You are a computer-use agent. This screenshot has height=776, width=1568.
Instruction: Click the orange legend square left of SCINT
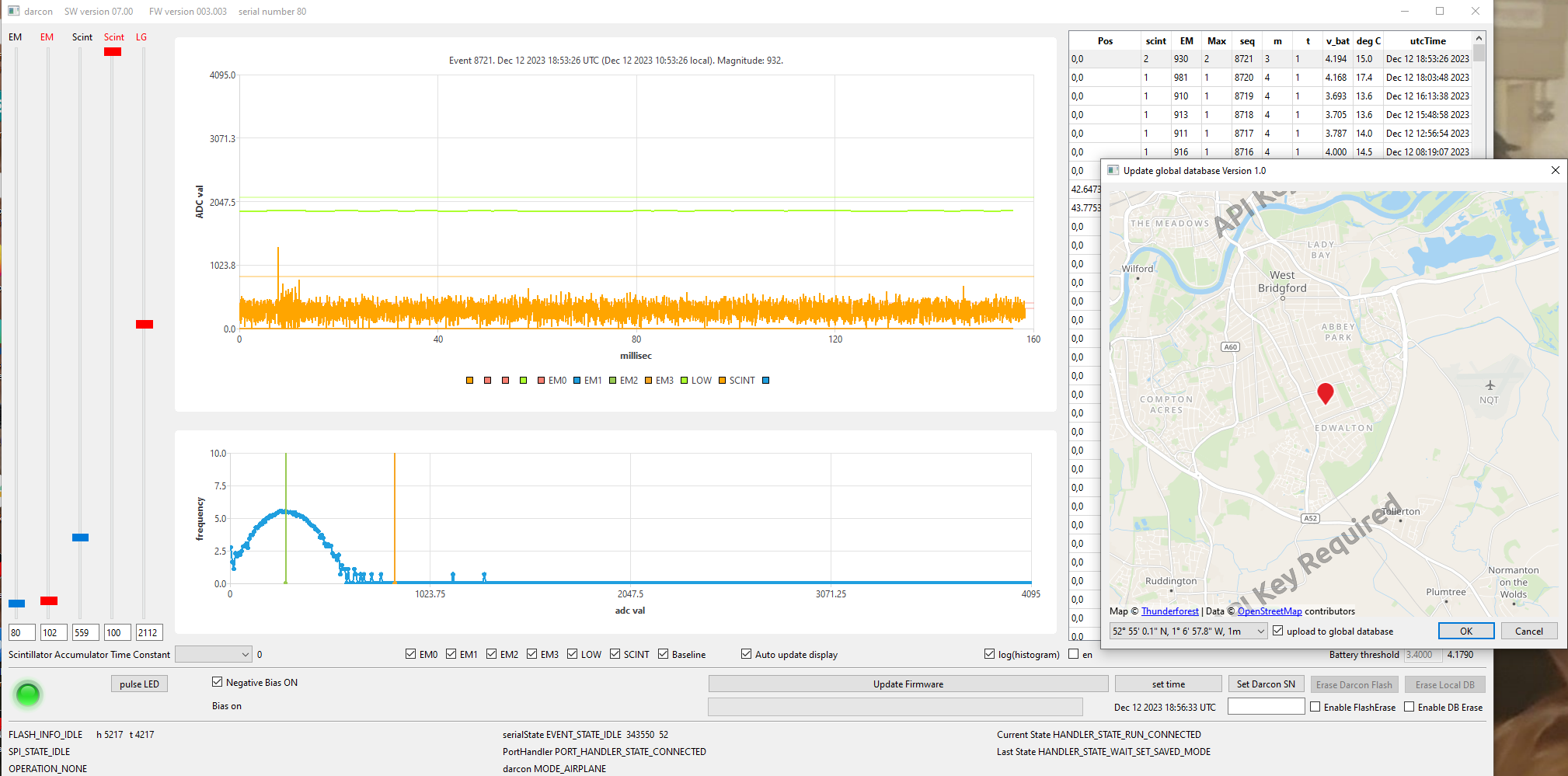[x=722, y=381]
